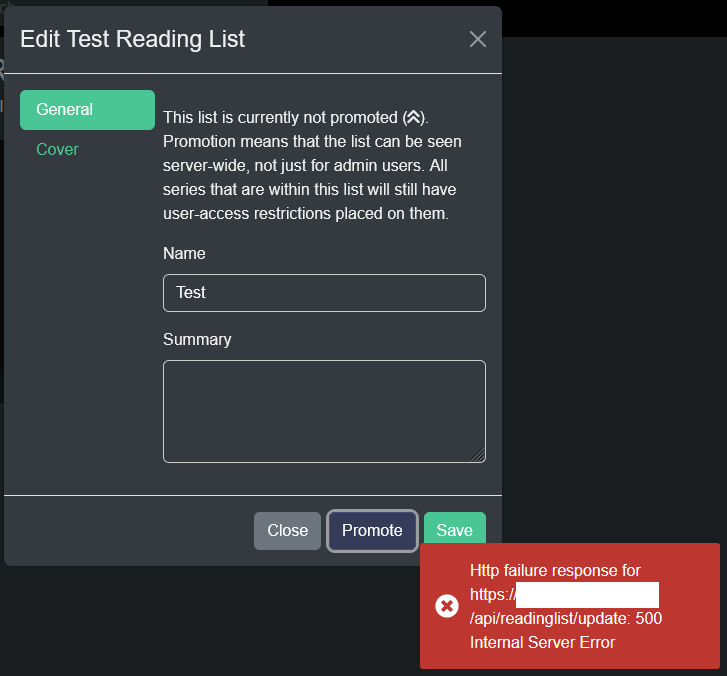Click the /api/readinglist/update error text
The image size is (727, 676).
(x=549, y=619)
